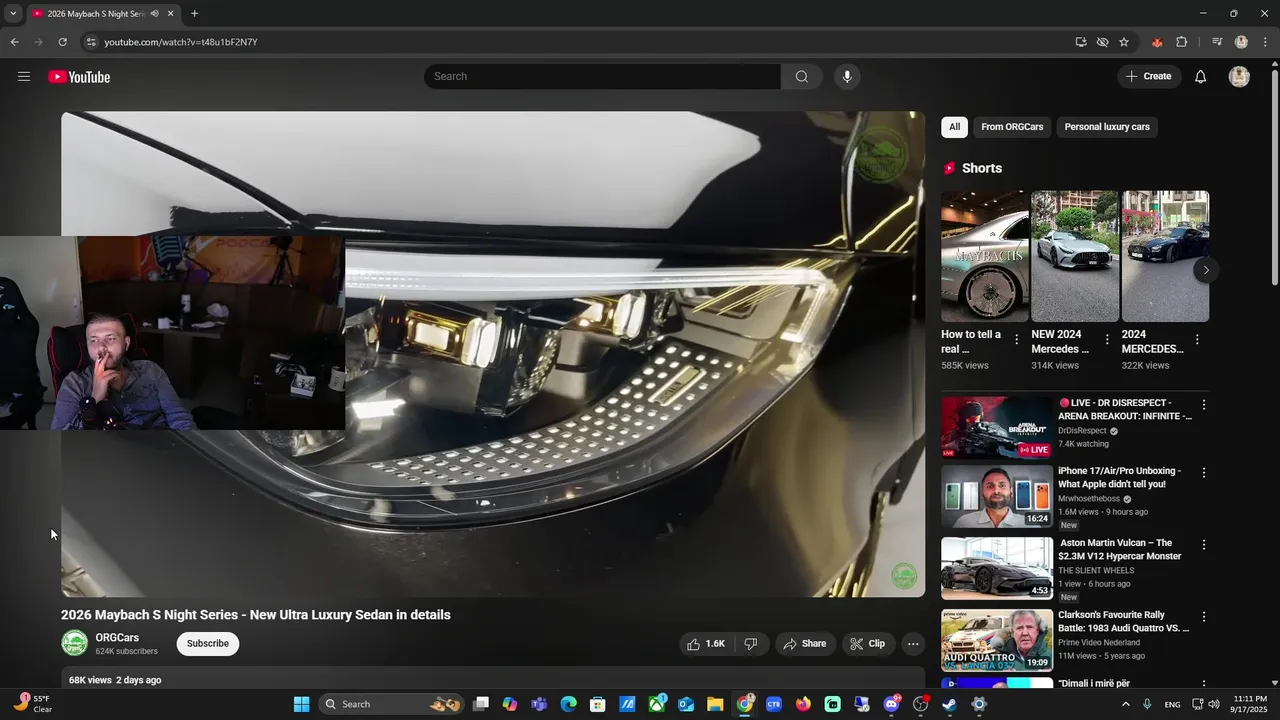The width and height of the screenshot is (1280, 720).
Task: Start voice search with the microphone
Action: pos(847,77)
